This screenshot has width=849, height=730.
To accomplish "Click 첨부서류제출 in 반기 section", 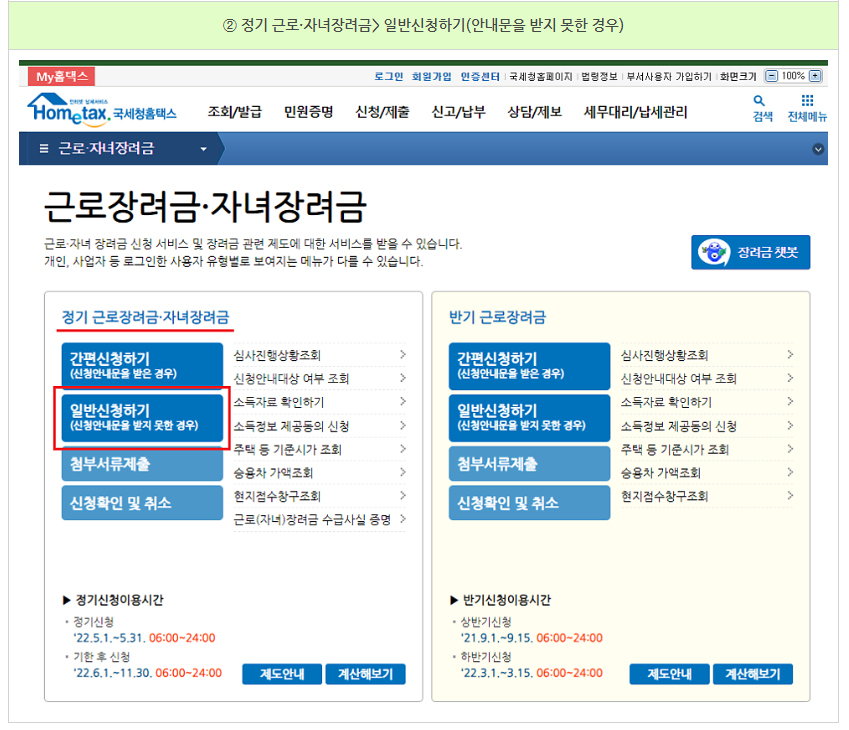I will tap(530, 464).
